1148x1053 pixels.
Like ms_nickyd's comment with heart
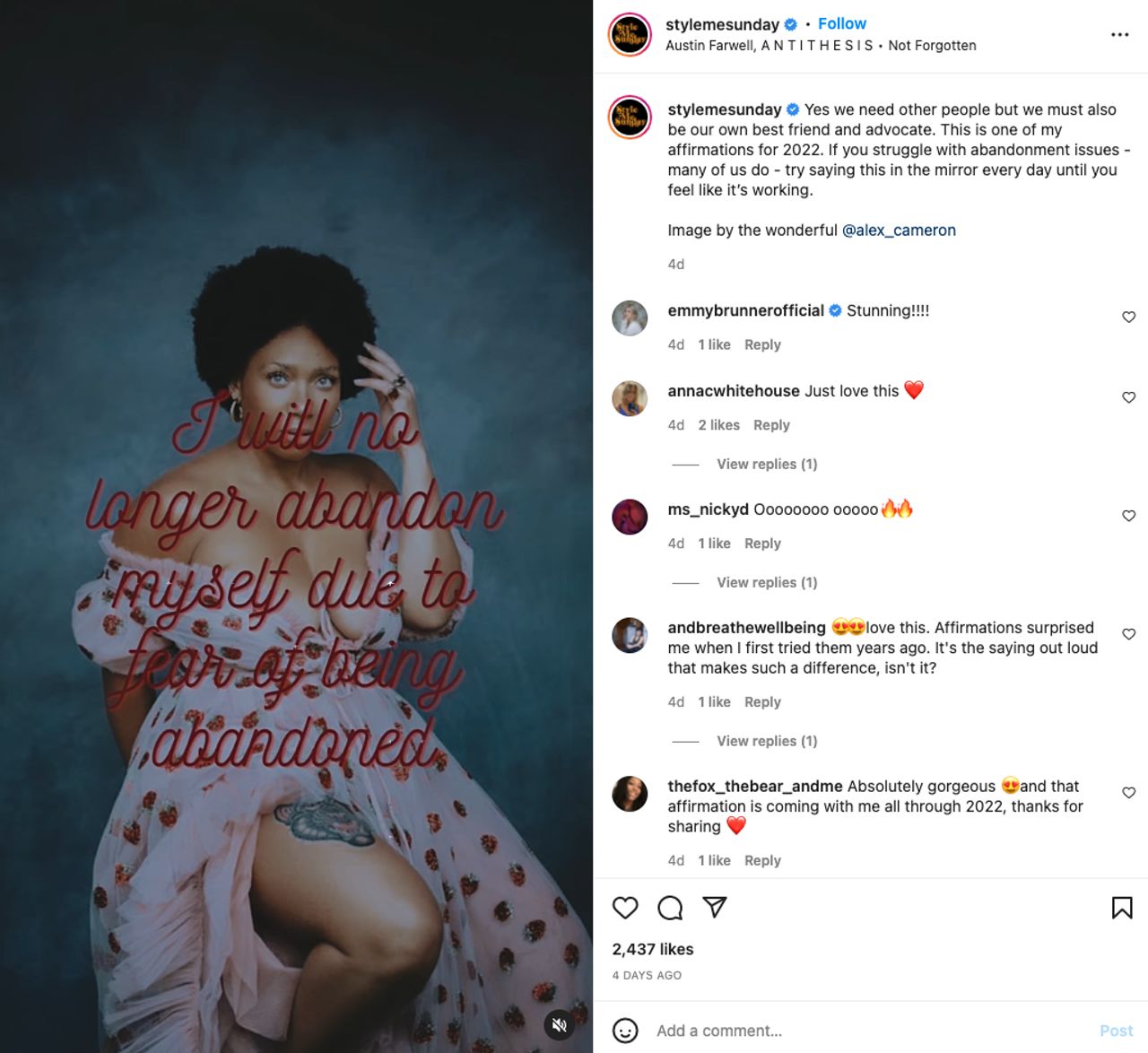click(x=1129, y=516)
